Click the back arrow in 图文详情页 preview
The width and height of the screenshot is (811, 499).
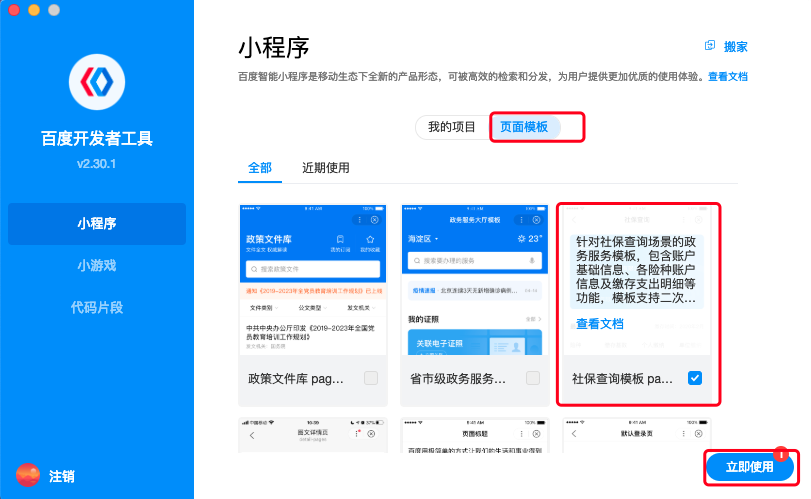click(252, 436)
